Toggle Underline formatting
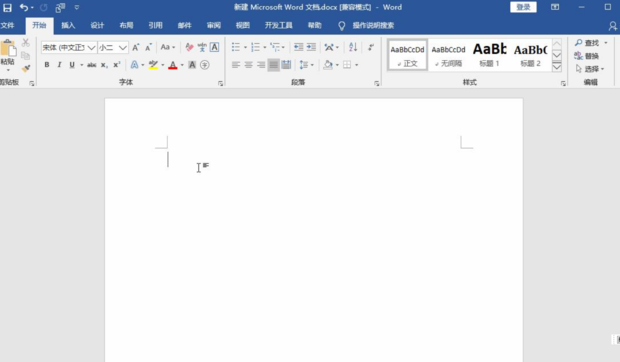 [x=72, y=65]
